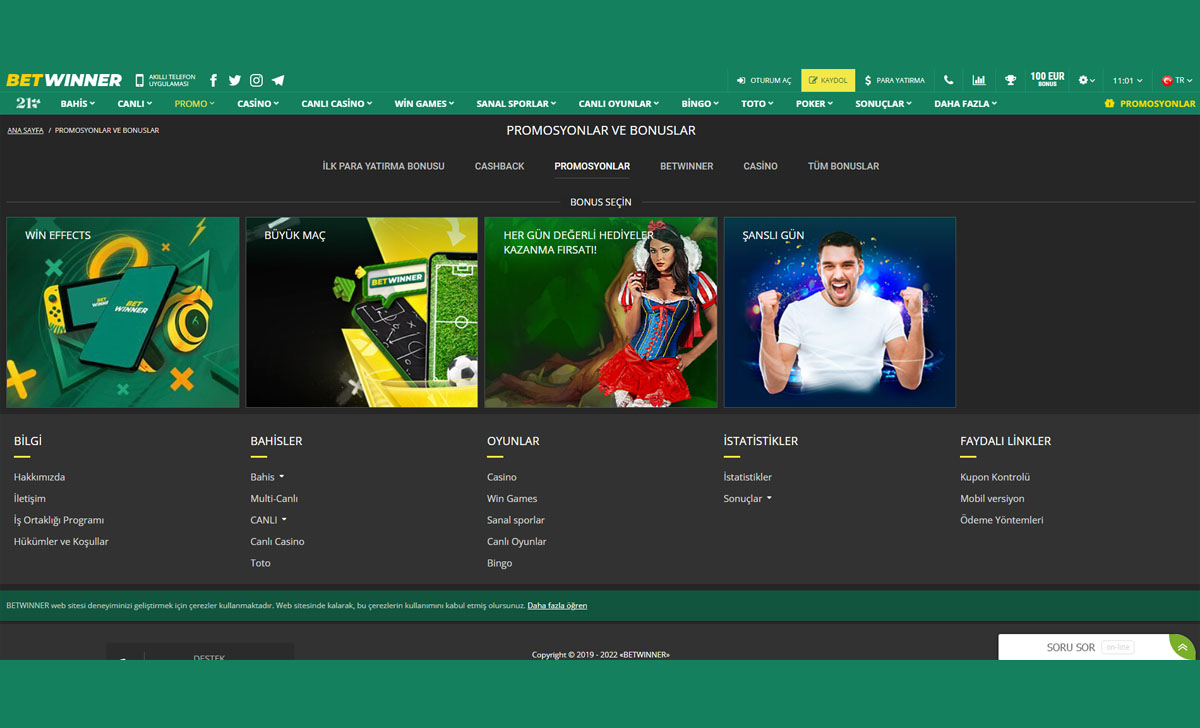The image size is (1200, 728).
Task: Switch to the CASHBACK tab
Action: coord(499,166)
